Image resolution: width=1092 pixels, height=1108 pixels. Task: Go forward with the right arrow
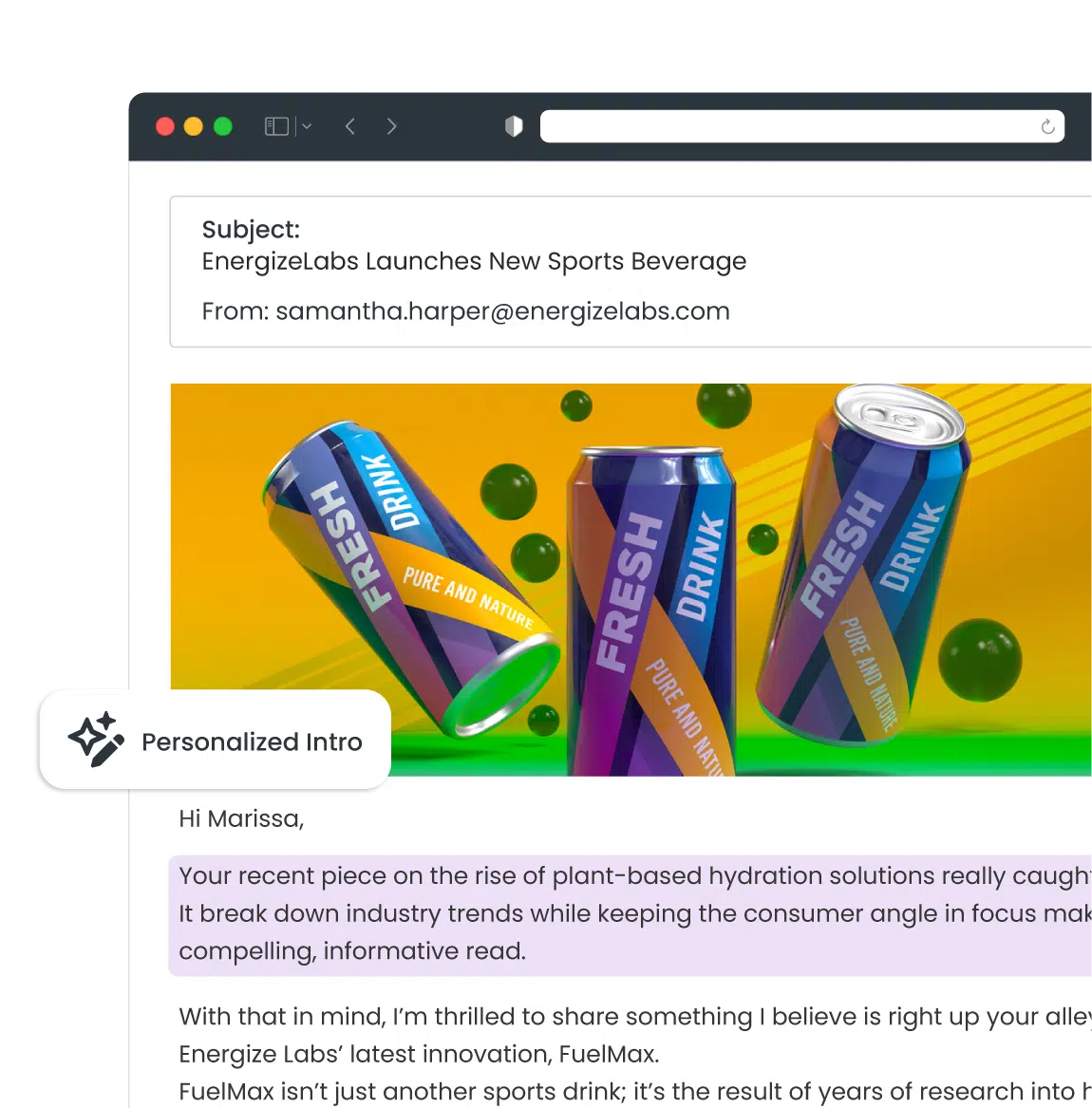point(391,126)
